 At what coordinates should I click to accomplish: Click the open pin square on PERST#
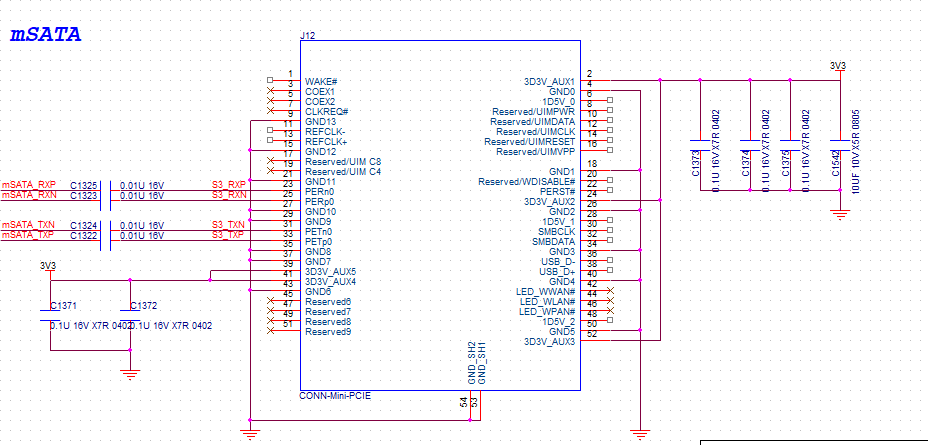pyautogui.click(x=610, y=191)
